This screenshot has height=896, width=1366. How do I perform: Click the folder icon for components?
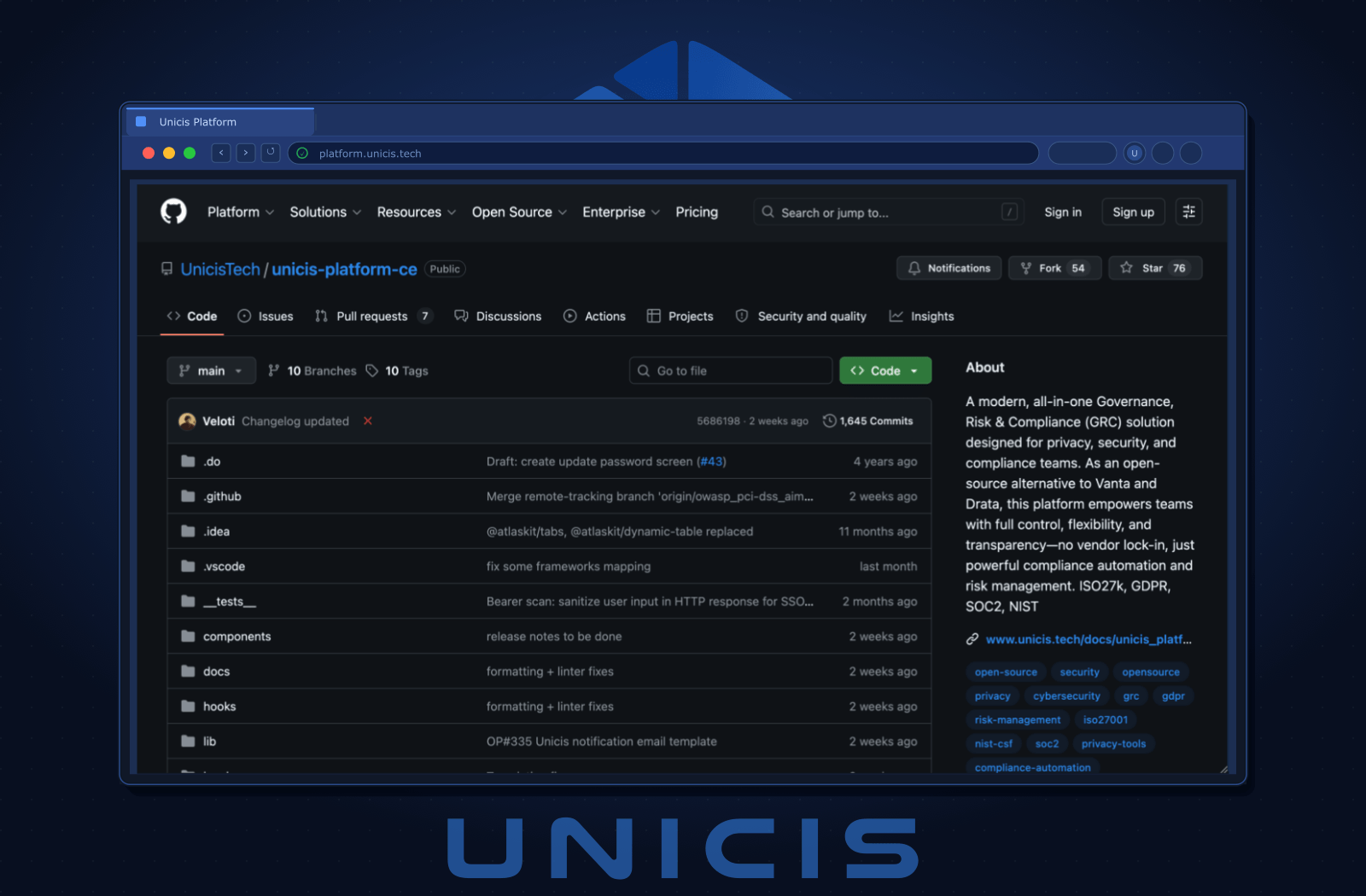pyautogui.click(x=188, y=637)
